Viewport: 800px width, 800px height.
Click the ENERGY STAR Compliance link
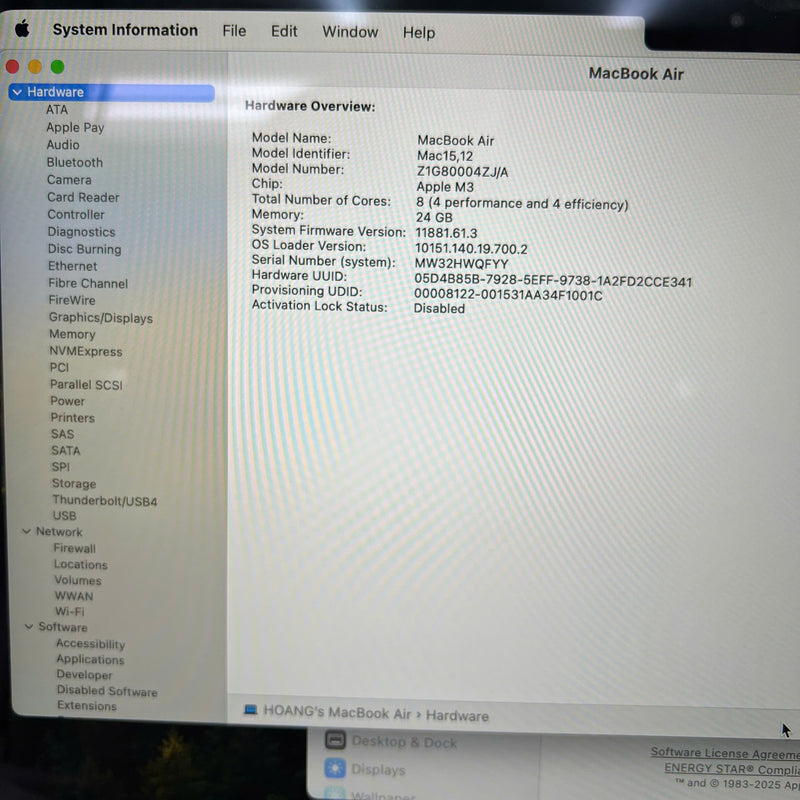(731, 768)
